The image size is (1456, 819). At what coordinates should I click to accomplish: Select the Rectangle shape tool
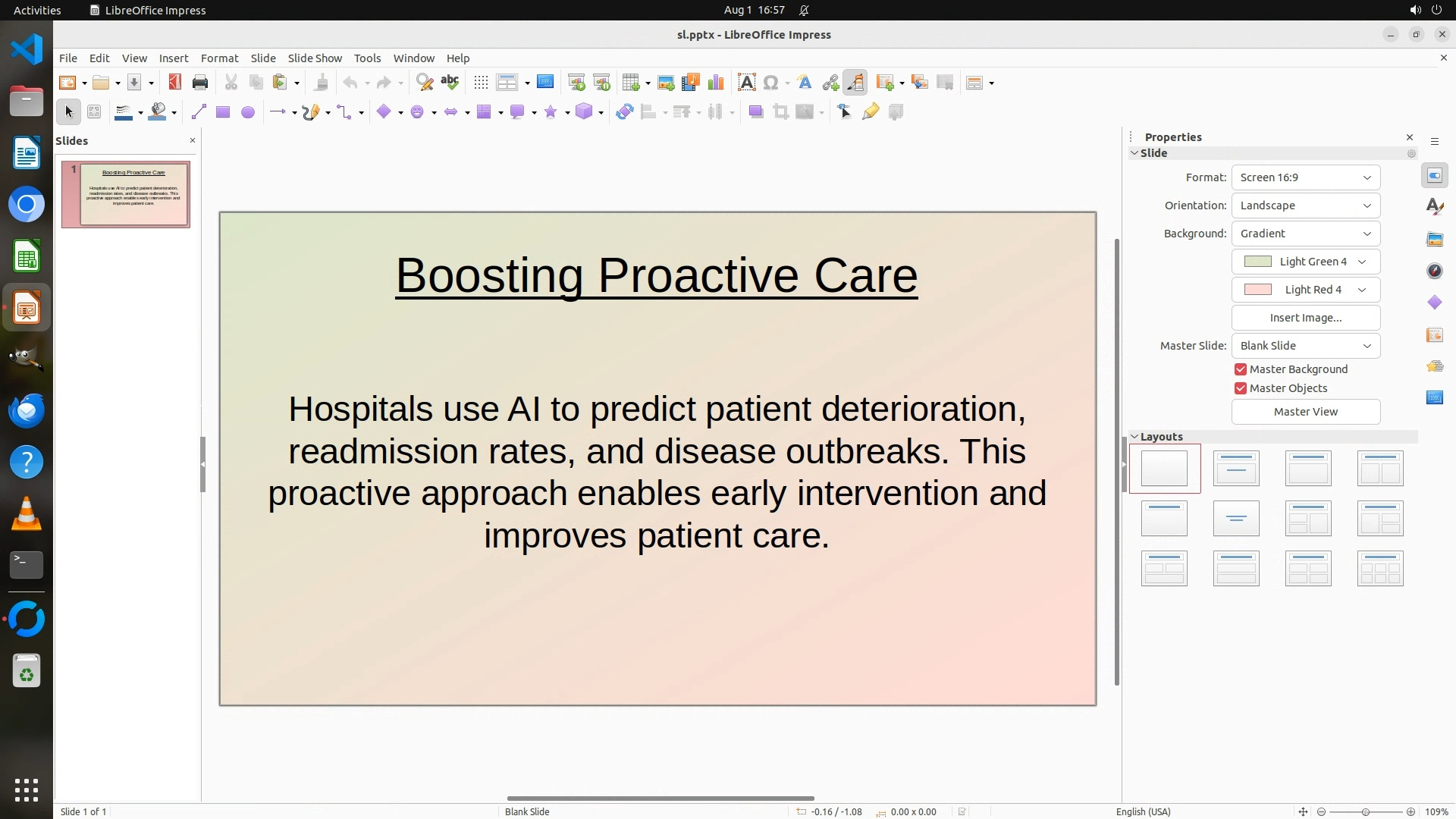(x=223, y=112)
